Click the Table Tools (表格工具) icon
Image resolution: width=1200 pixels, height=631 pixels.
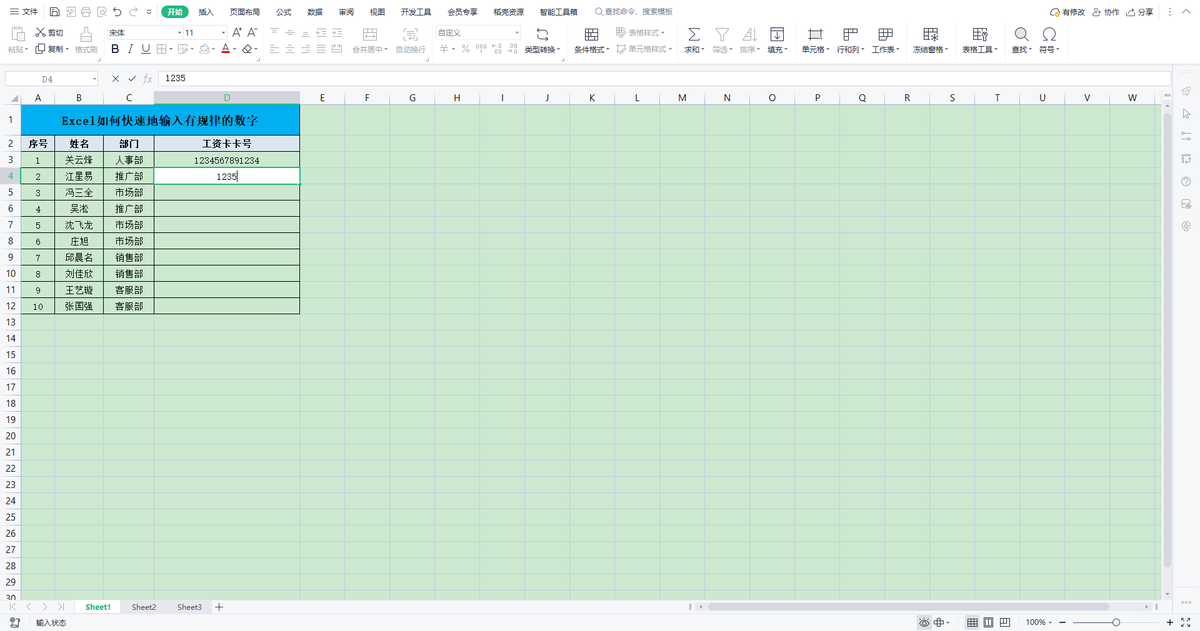coord(978,33)
